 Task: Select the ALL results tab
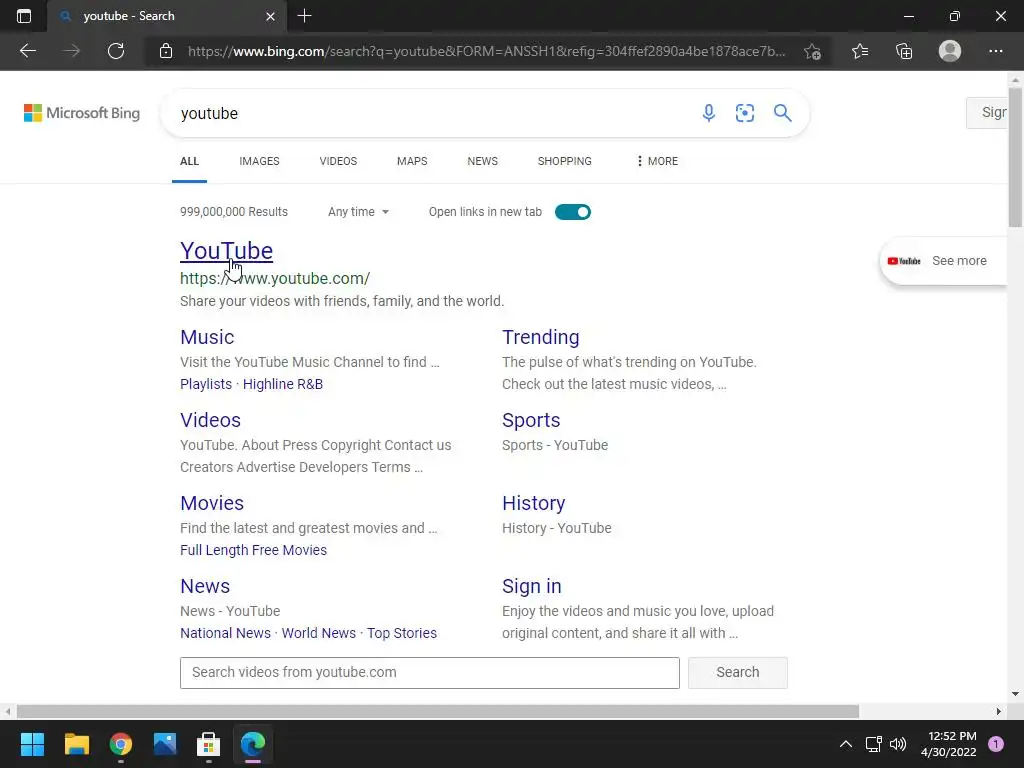tap(189, 161)
